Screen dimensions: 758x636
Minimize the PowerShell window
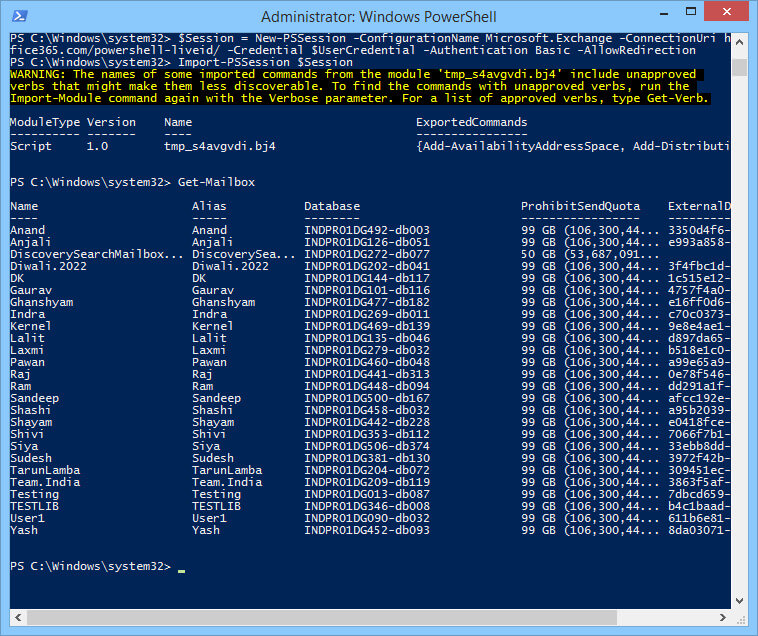point(664,13)
